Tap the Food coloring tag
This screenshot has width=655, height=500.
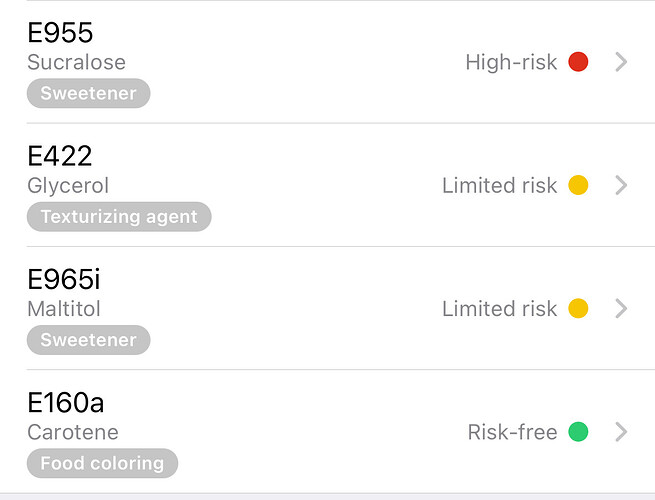(102, 463)
